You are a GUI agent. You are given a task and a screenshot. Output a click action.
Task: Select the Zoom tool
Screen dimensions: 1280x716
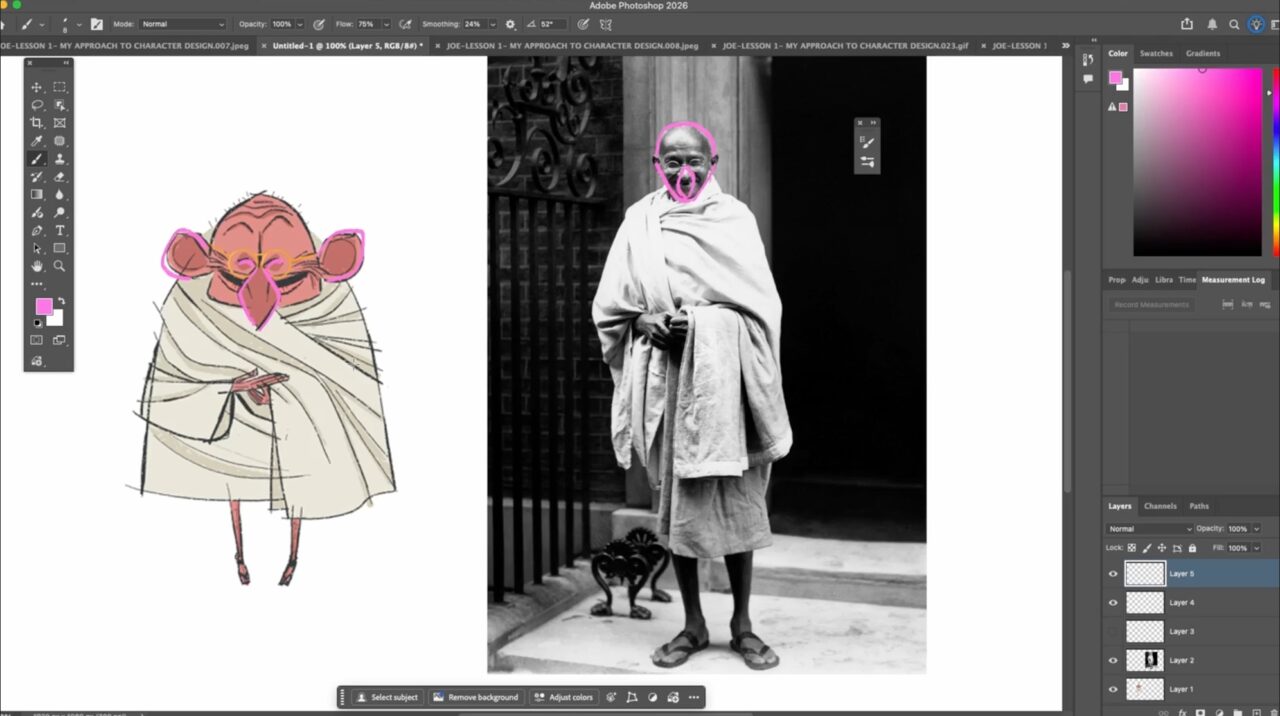click(x=59, y=266)
